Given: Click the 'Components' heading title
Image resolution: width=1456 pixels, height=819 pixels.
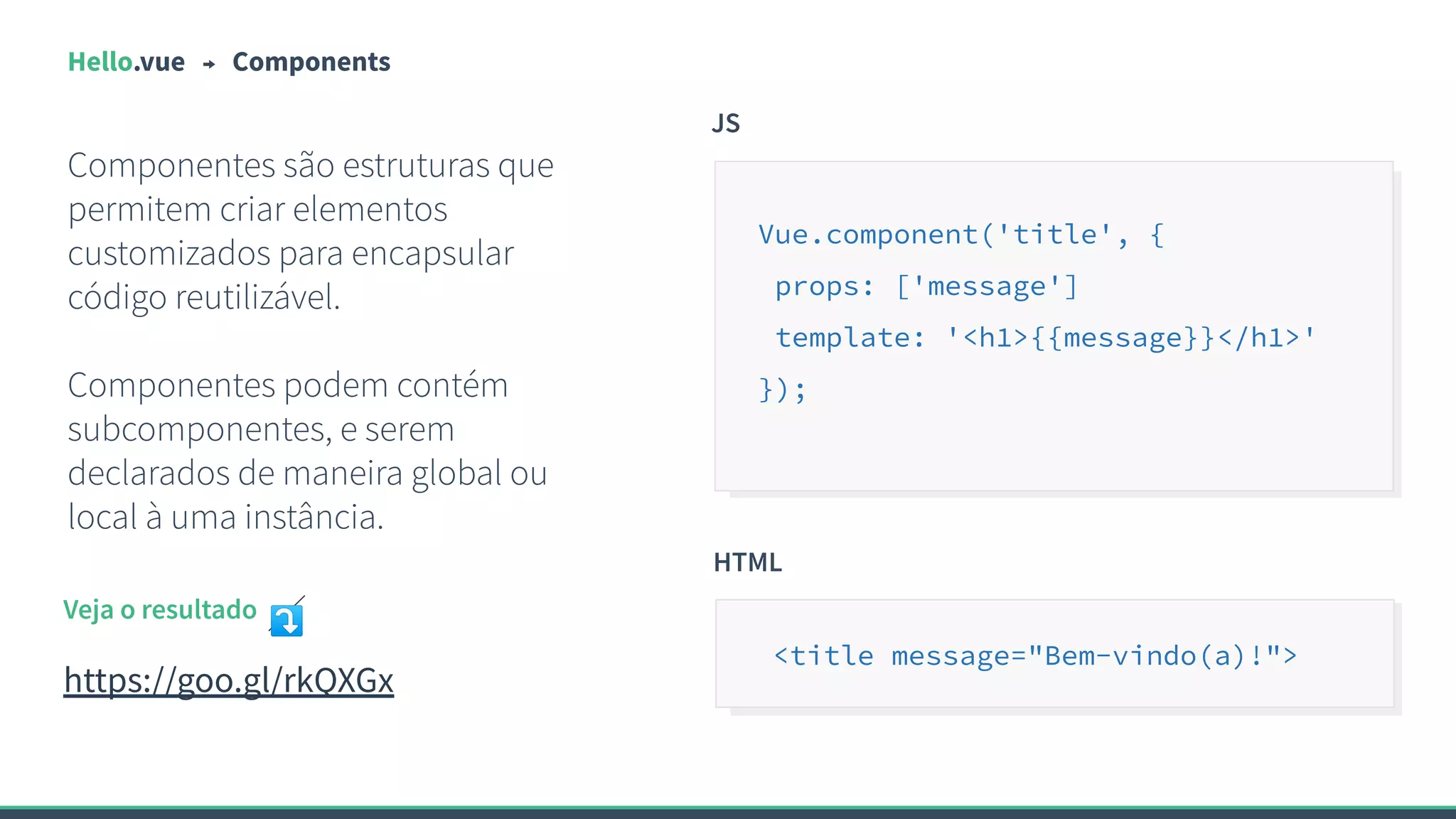Looking at the screenshot, I should 311,63.
